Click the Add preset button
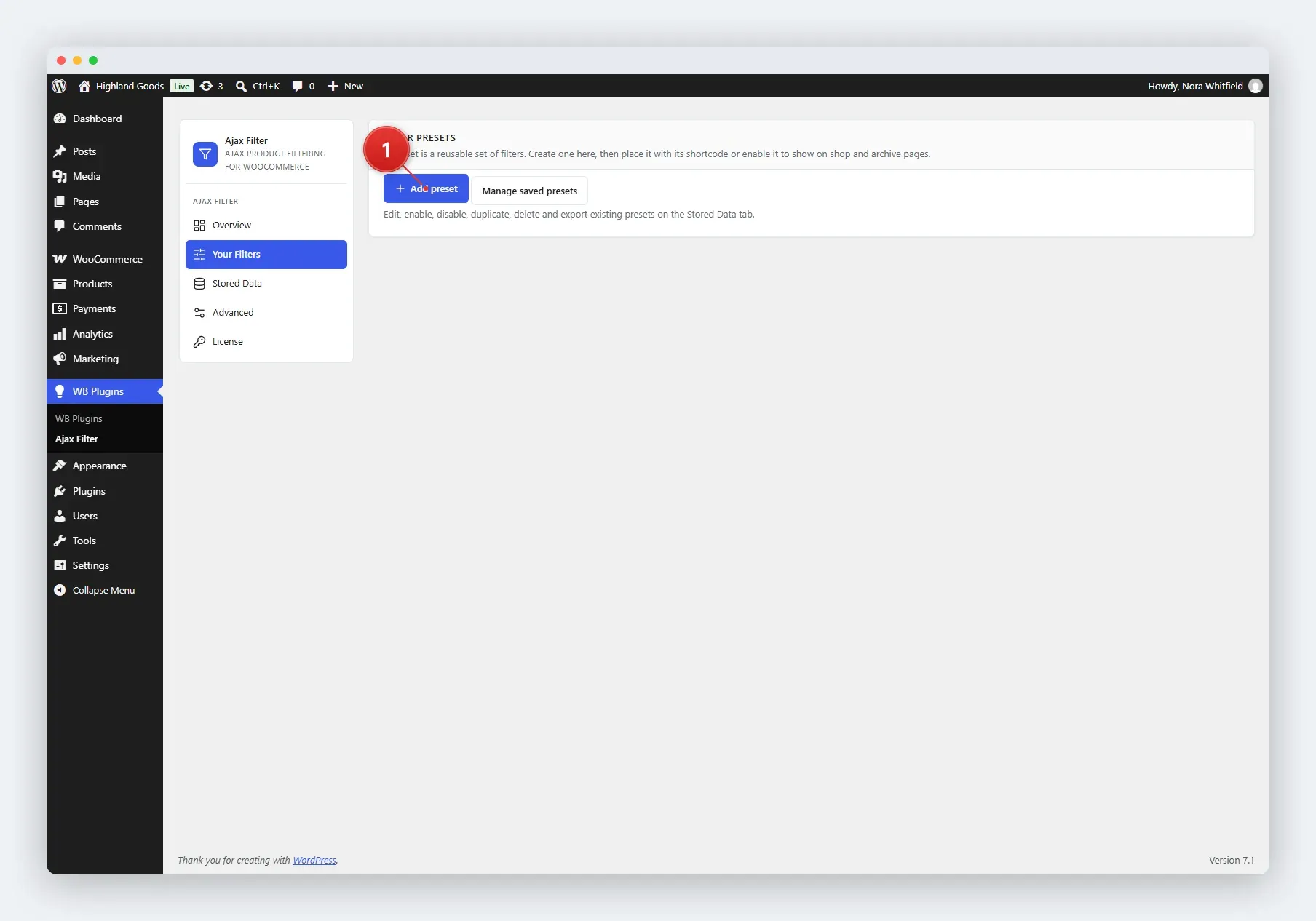This screenshot has width=1316, height=921. click(426, 188)
